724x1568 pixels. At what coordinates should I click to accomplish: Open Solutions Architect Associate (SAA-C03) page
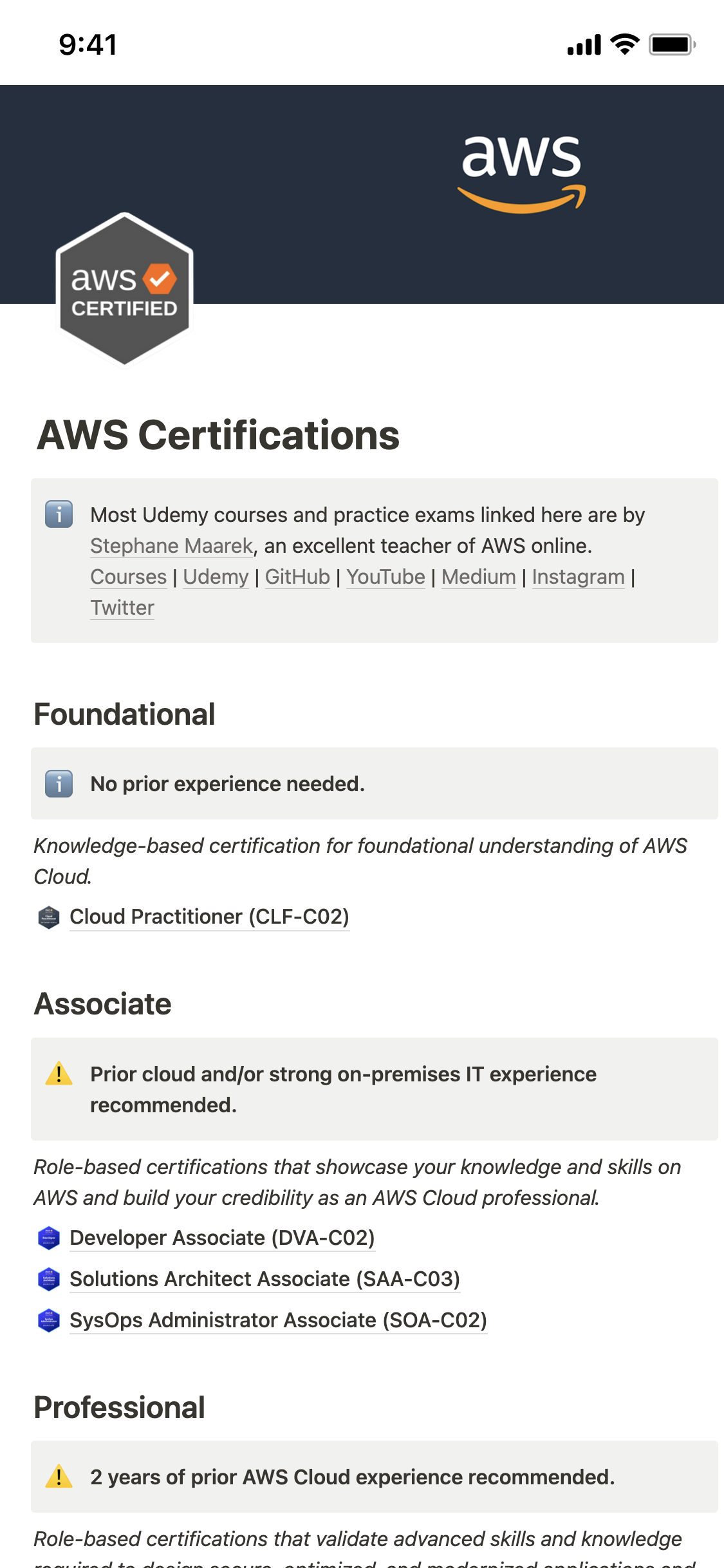point(265,1279)
